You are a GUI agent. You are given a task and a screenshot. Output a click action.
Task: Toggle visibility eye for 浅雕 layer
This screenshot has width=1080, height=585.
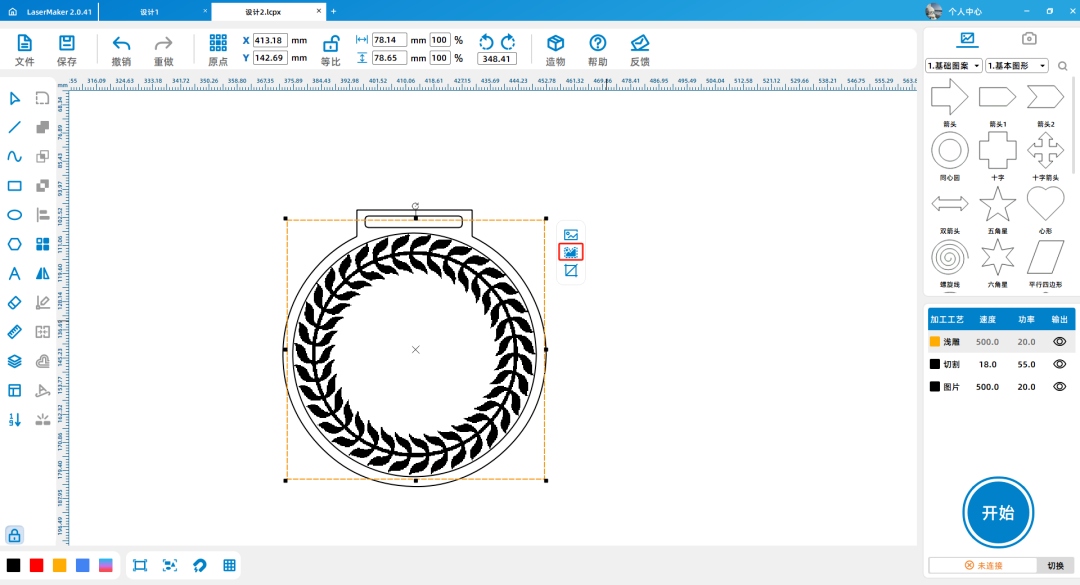tap(1059, 341)
